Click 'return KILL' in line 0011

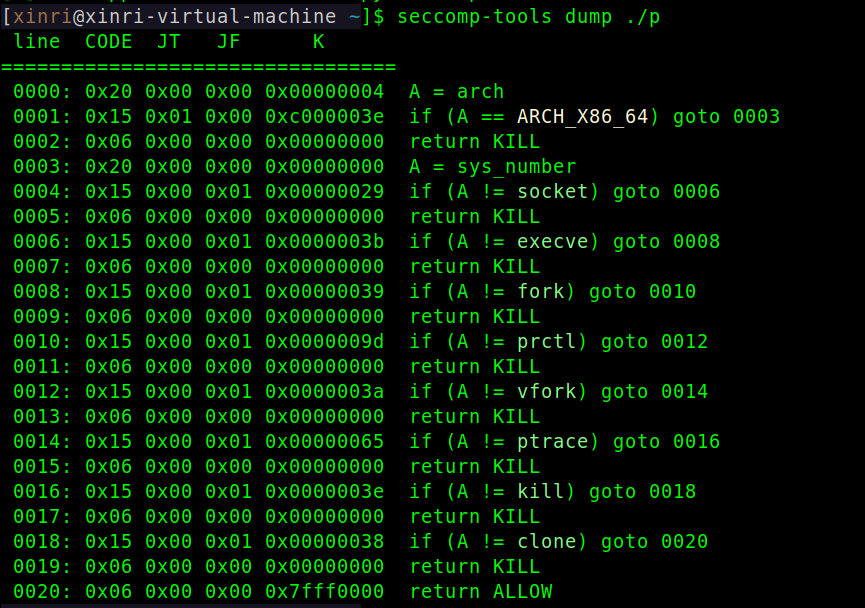(x=475, y=366)
